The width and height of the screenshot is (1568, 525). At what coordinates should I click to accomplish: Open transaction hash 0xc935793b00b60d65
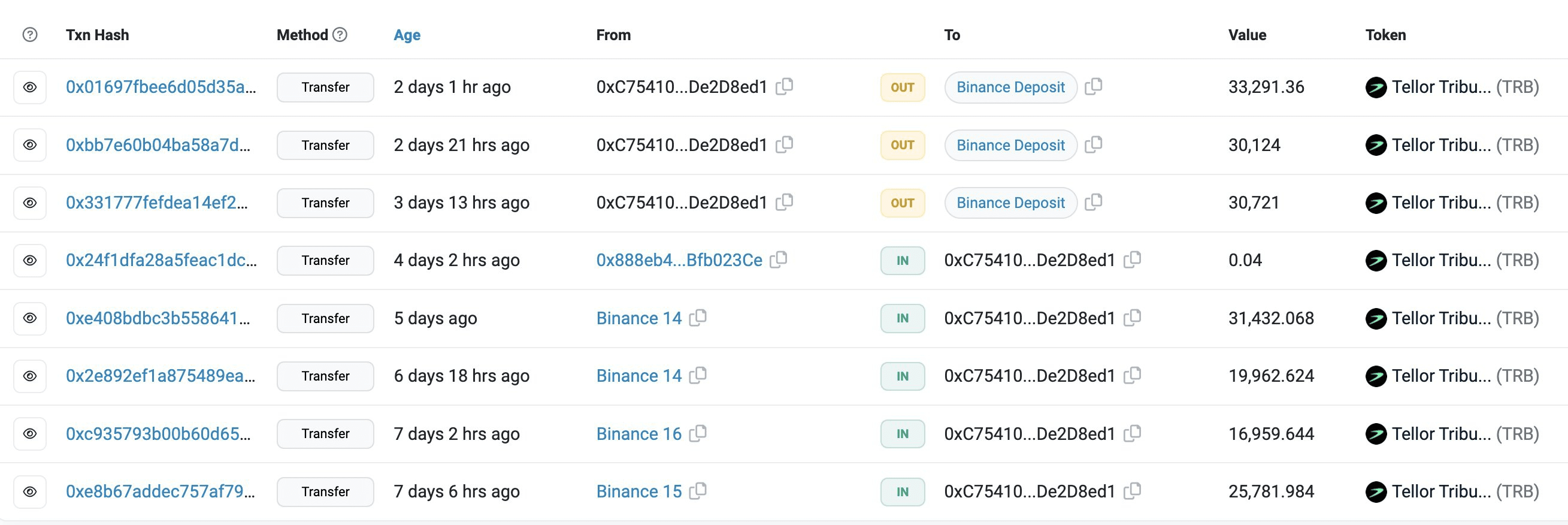click(x=158, y=434)
